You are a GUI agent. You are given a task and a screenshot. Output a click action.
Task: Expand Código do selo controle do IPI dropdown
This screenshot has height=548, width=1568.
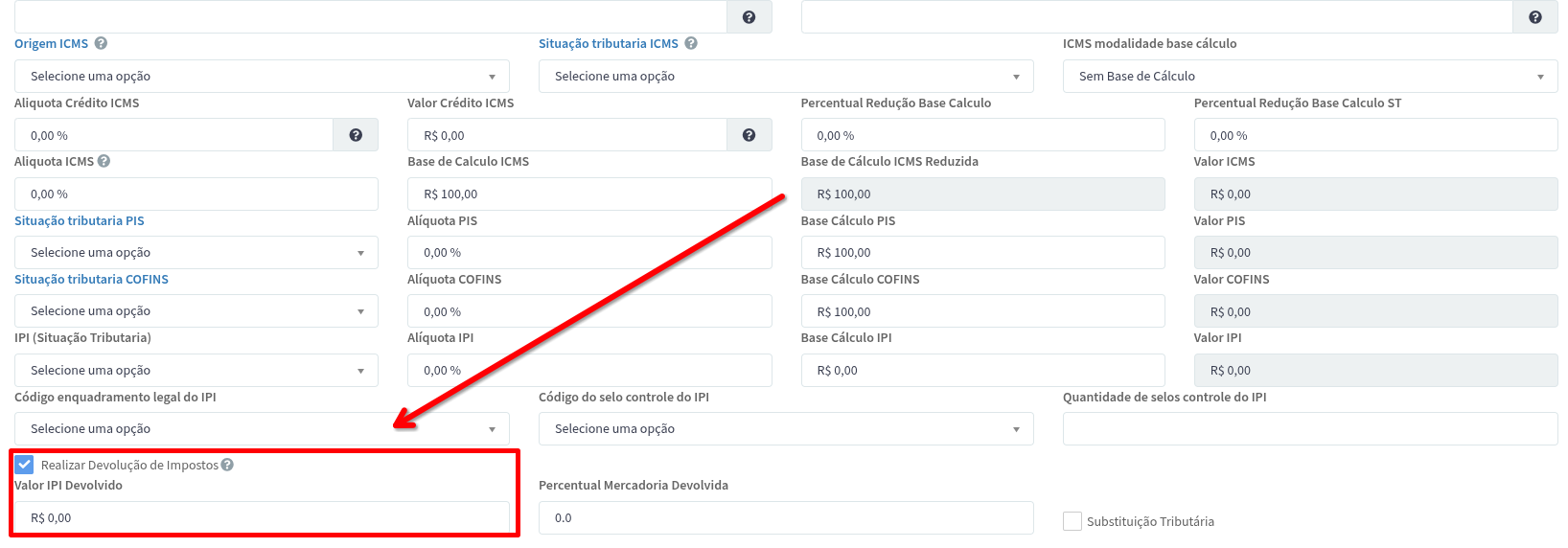point(786,429)
